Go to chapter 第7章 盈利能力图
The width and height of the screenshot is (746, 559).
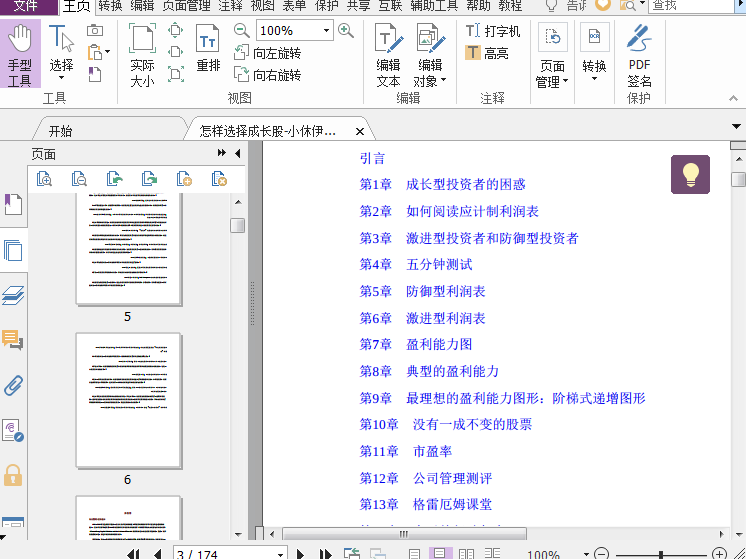pyautogui.click(x=416, y=344)
